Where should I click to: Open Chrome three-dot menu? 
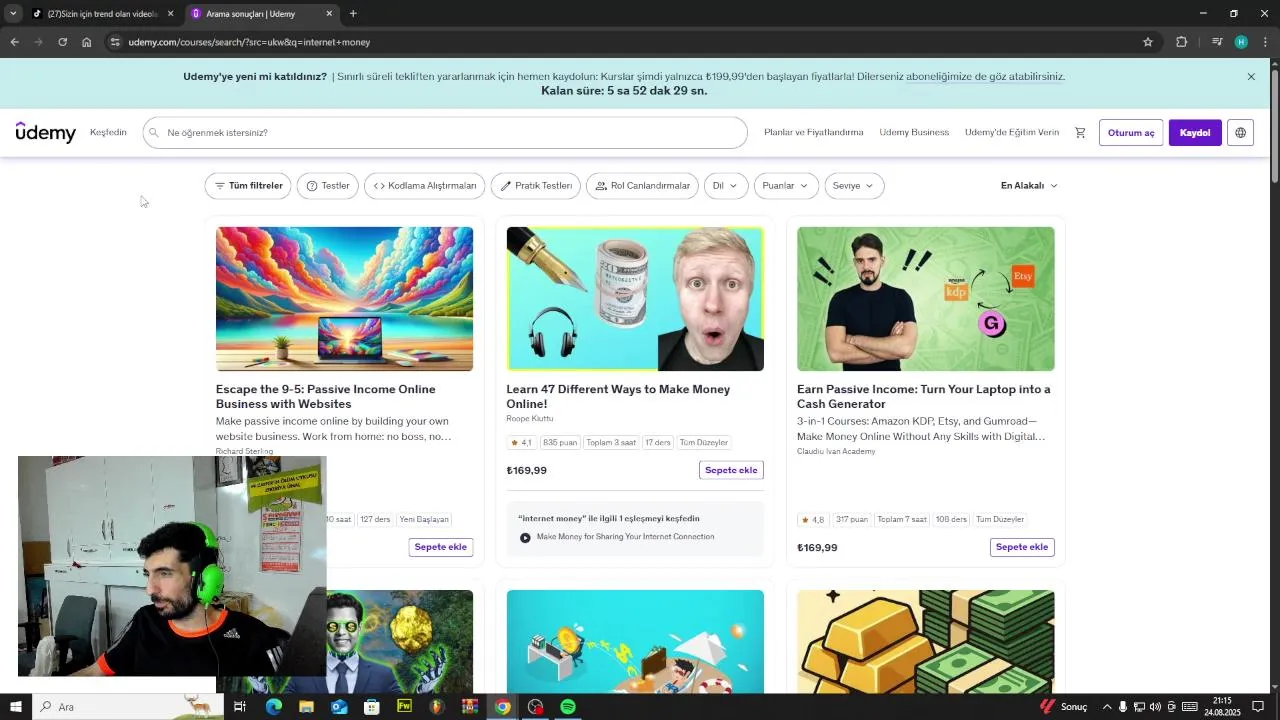[1266, 42]
